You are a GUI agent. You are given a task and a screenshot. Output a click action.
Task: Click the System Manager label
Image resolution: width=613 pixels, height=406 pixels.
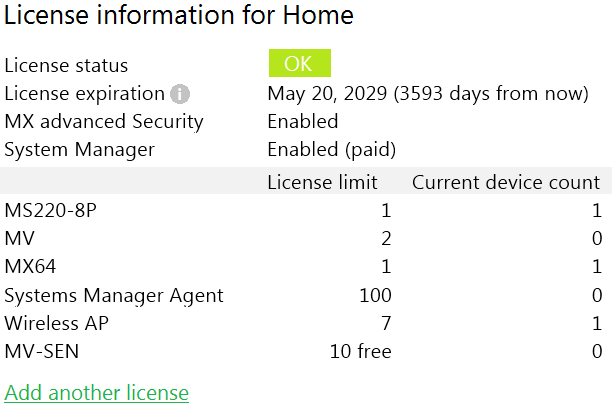(x=80, y=150)
